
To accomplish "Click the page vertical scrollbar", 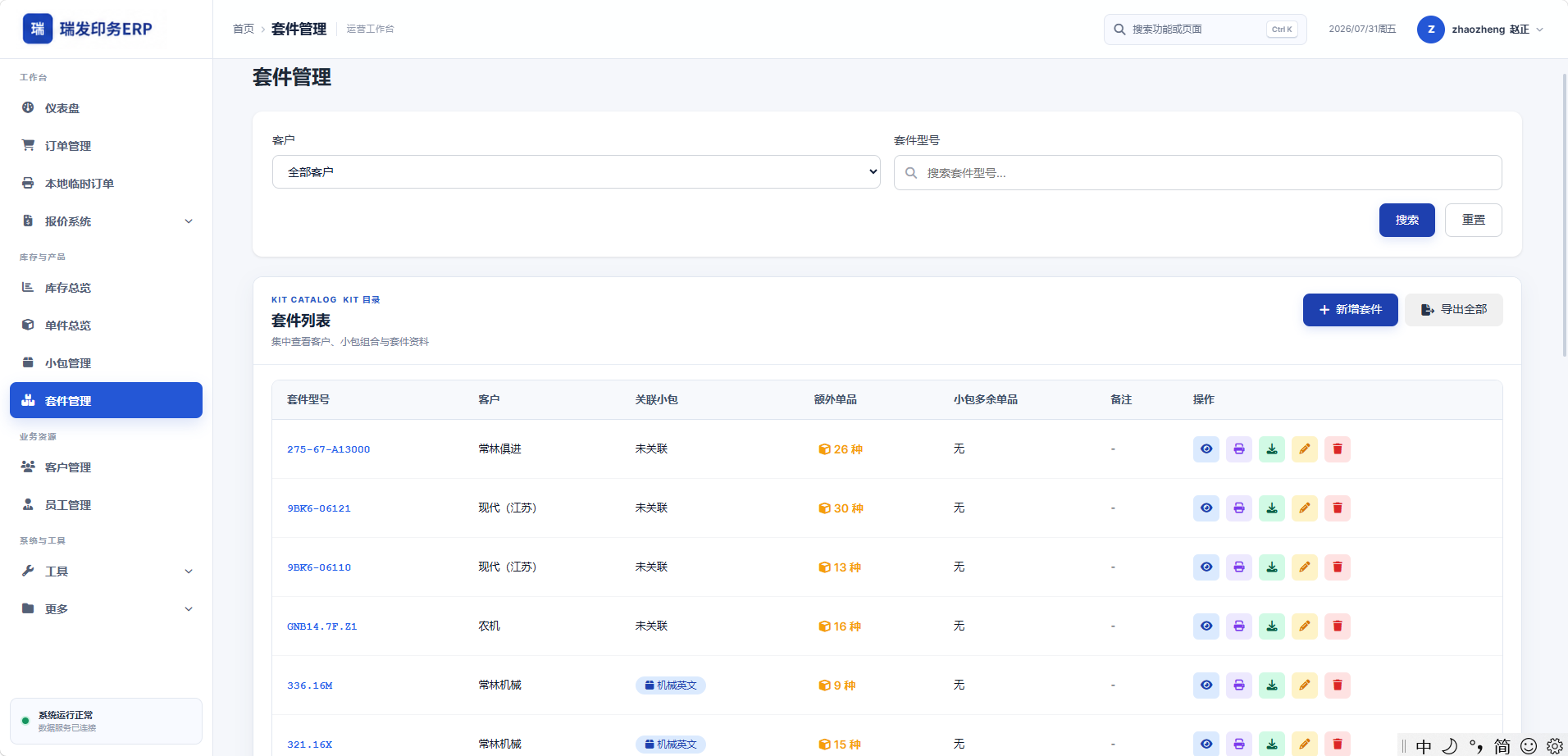I will pyautogui.click(x=1565, y=215).
